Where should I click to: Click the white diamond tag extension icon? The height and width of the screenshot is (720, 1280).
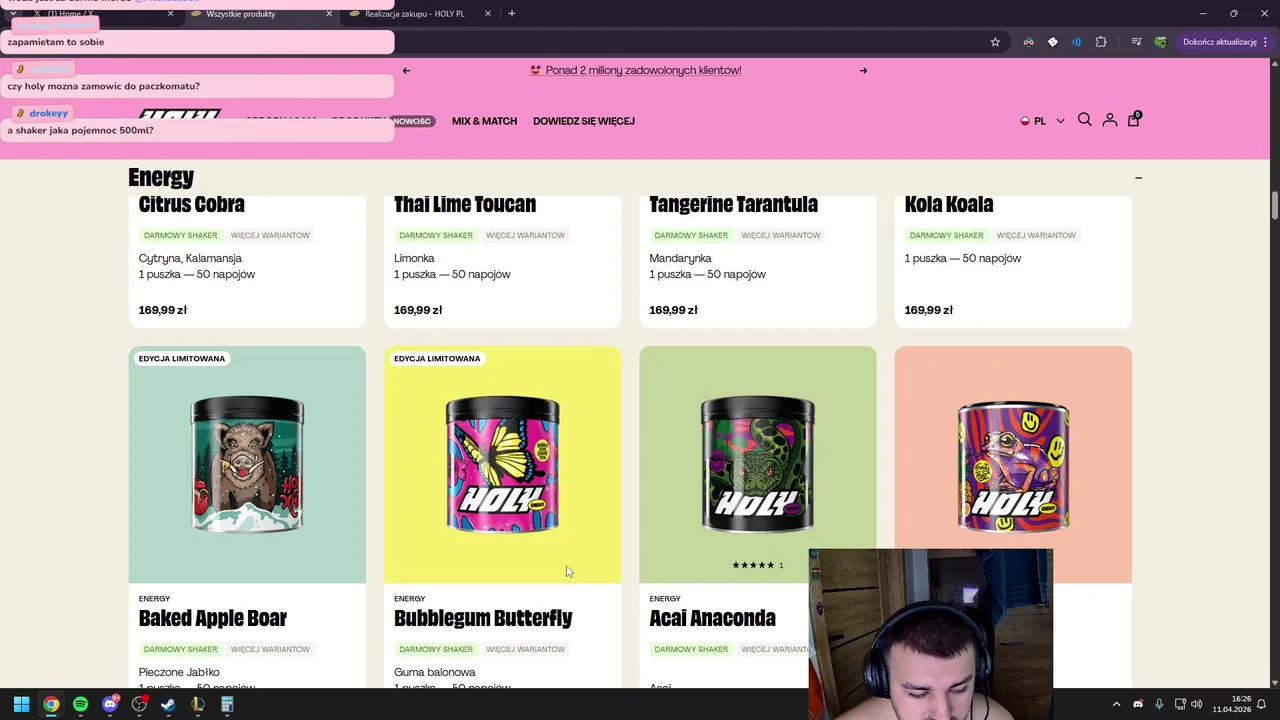(x=1052, y=42)
